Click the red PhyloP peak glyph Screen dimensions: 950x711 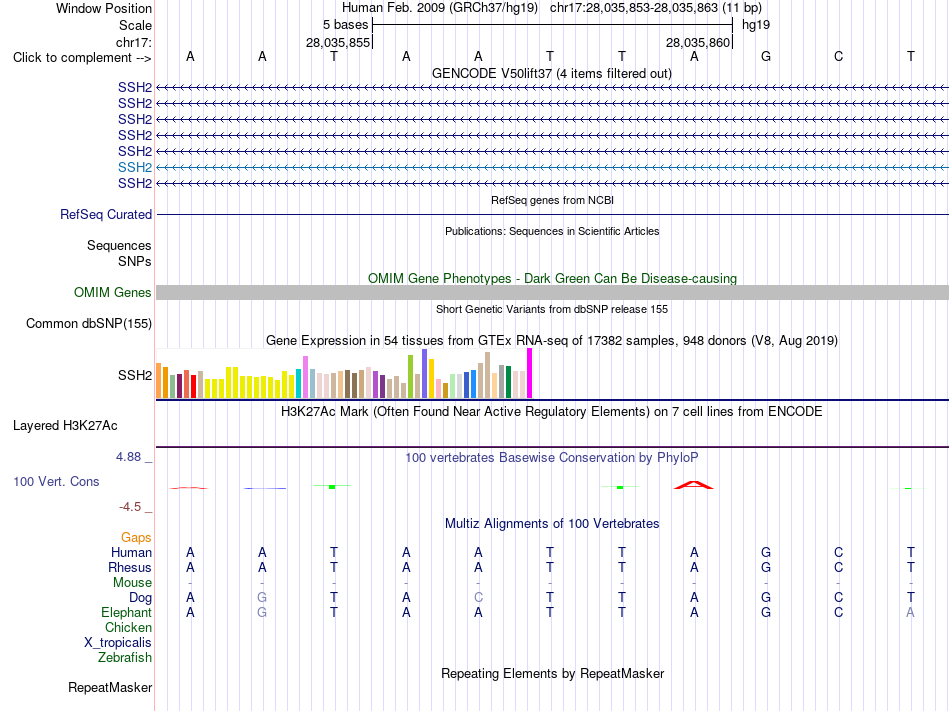point(694,484)
